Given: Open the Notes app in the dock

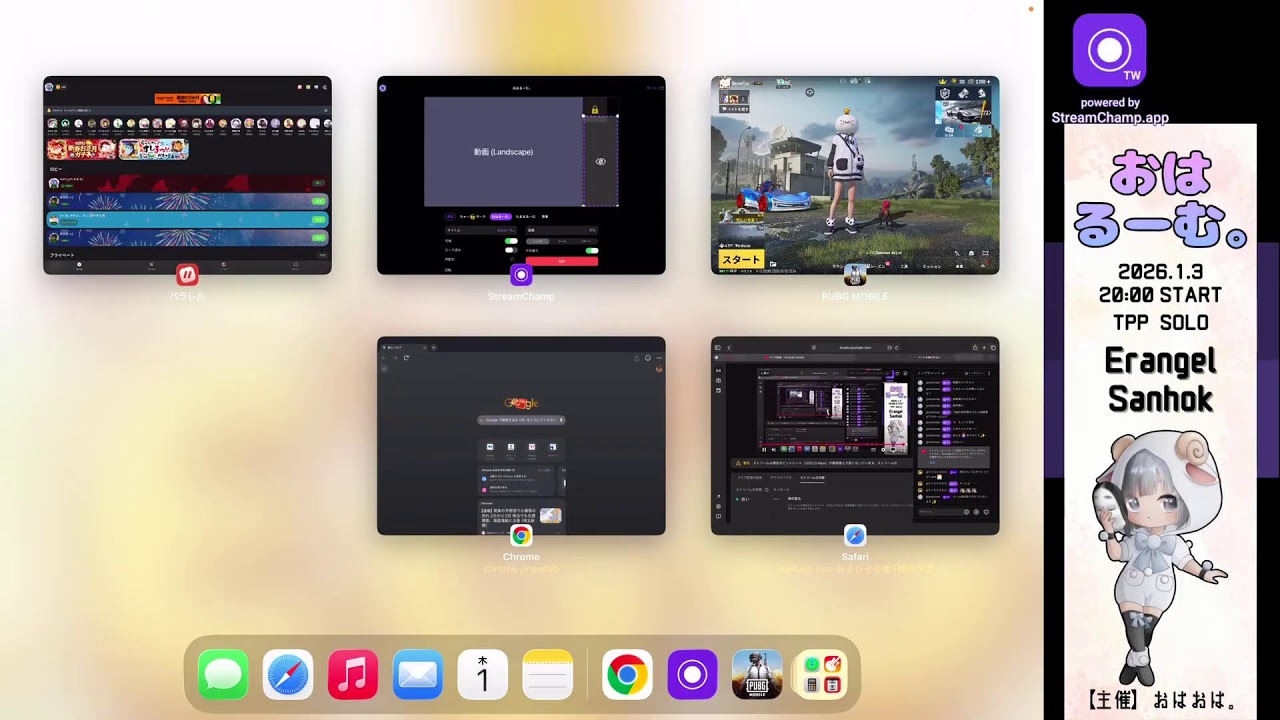Looking at the screenshot, I should [548, 674].
